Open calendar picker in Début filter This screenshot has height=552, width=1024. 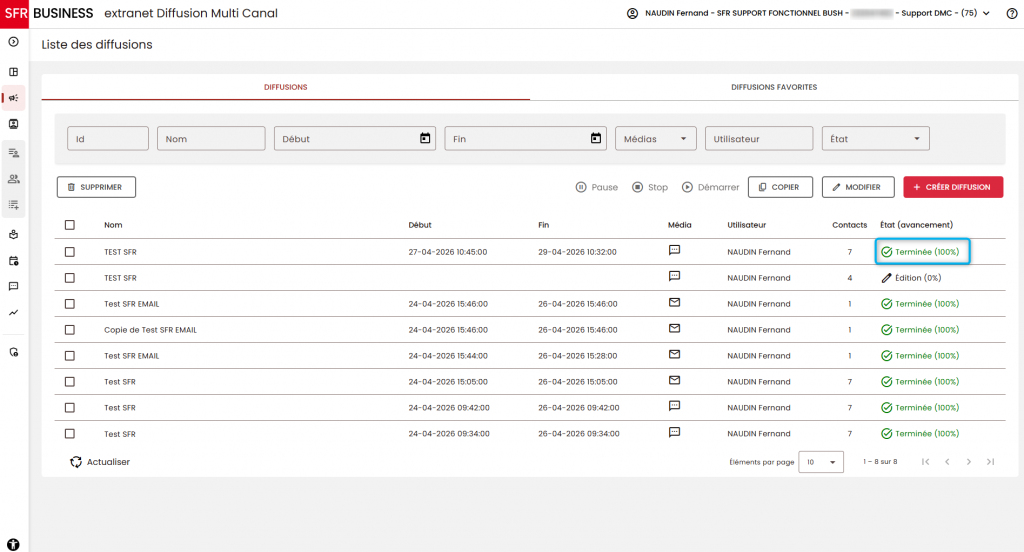tap(425, 138)
